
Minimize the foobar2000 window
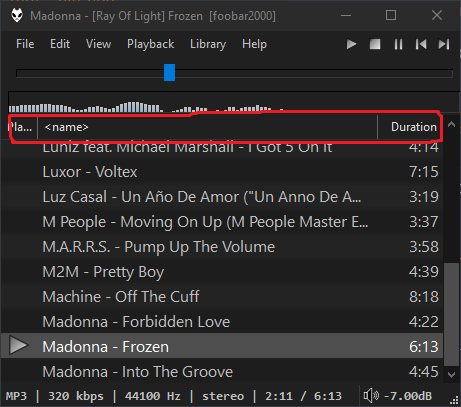click(x=346, y=15)
